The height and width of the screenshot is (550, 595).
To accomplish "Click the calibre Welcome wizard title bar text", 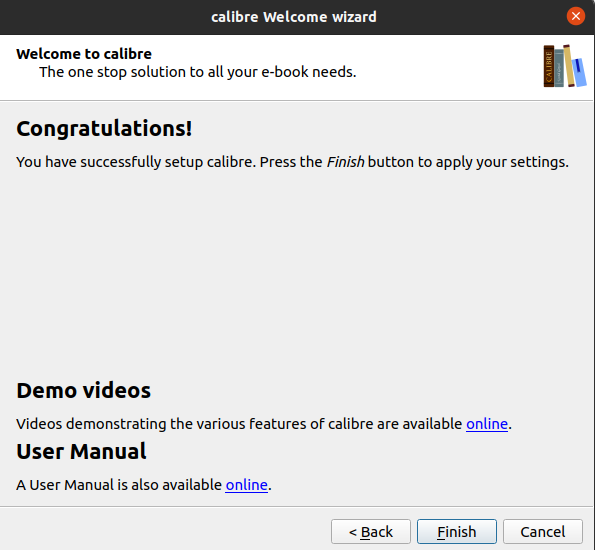I will click(x=294, y=17).
